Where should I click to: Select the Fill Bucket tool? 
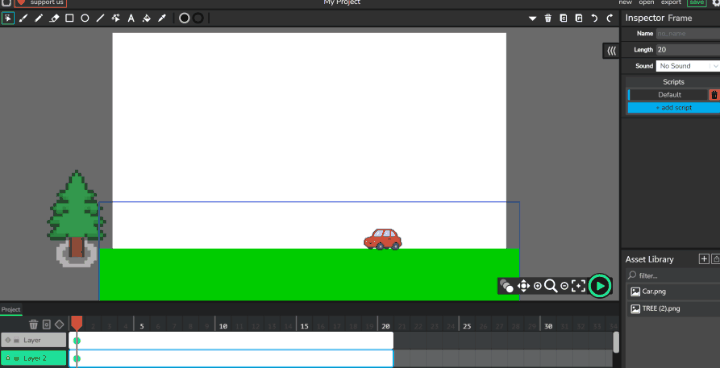pos(146,18)
